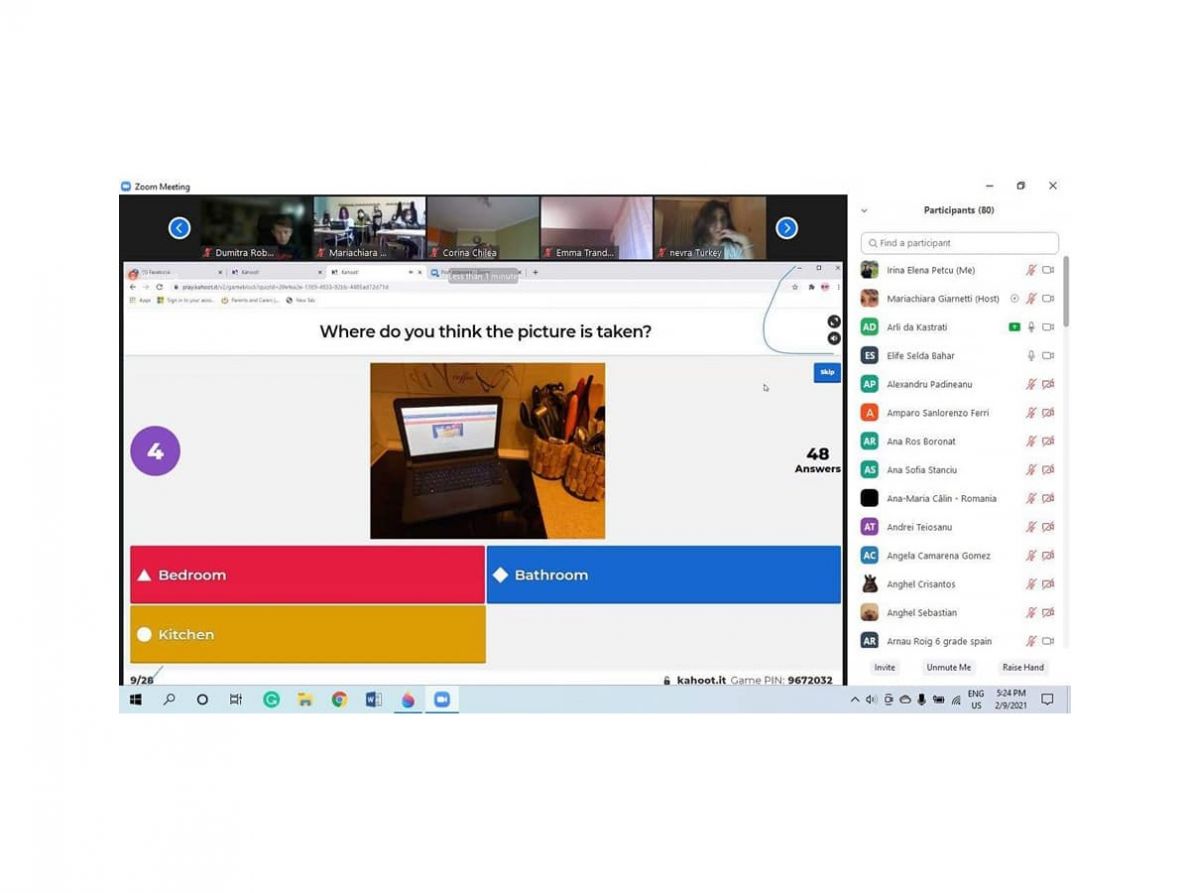This screenshot has height=893, width=1190.
Task: Click Elife Selda Bahar camera icon
Action: (1048, 356)
